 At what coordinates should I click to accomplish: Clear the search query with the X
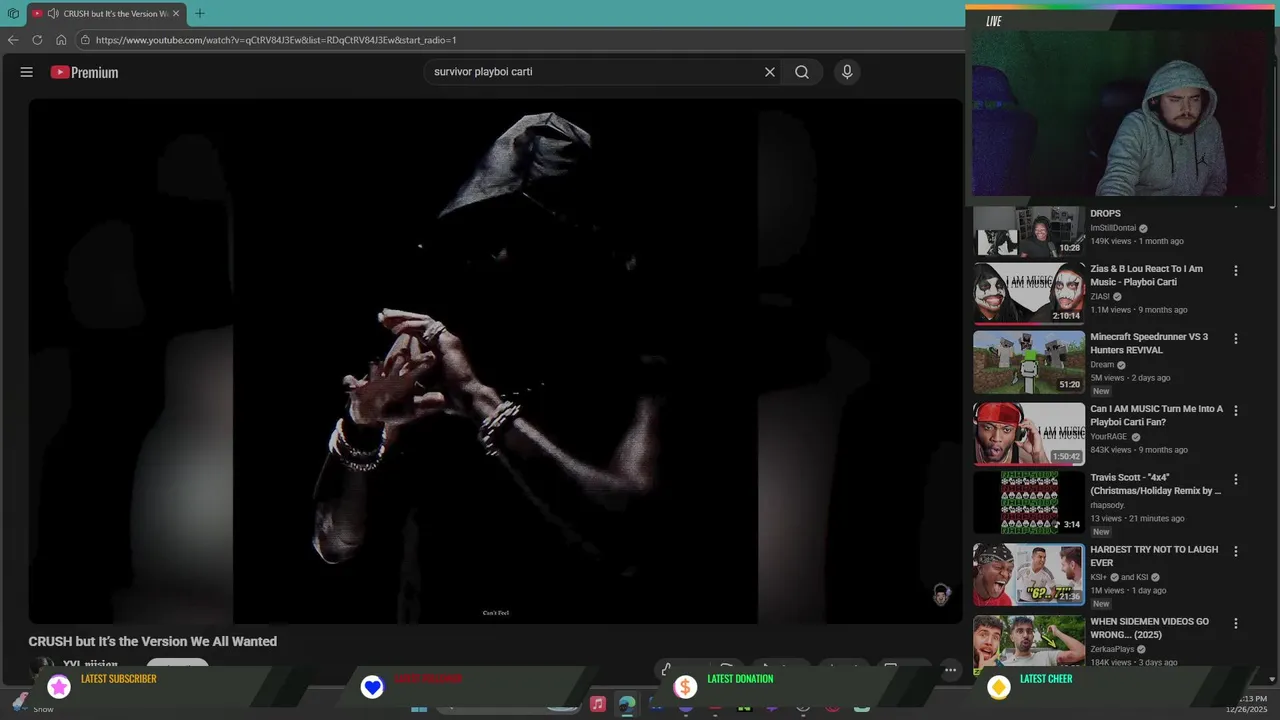770,72
